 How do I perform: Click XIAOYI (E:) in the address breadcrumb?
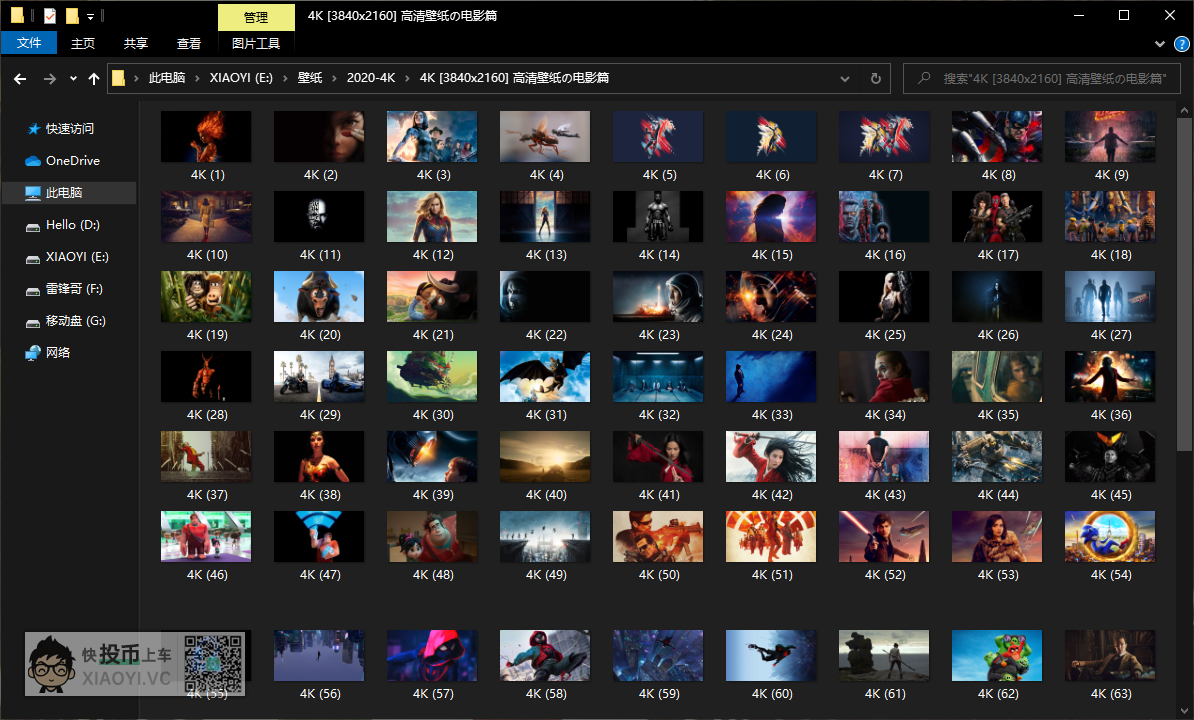[241, 78]
